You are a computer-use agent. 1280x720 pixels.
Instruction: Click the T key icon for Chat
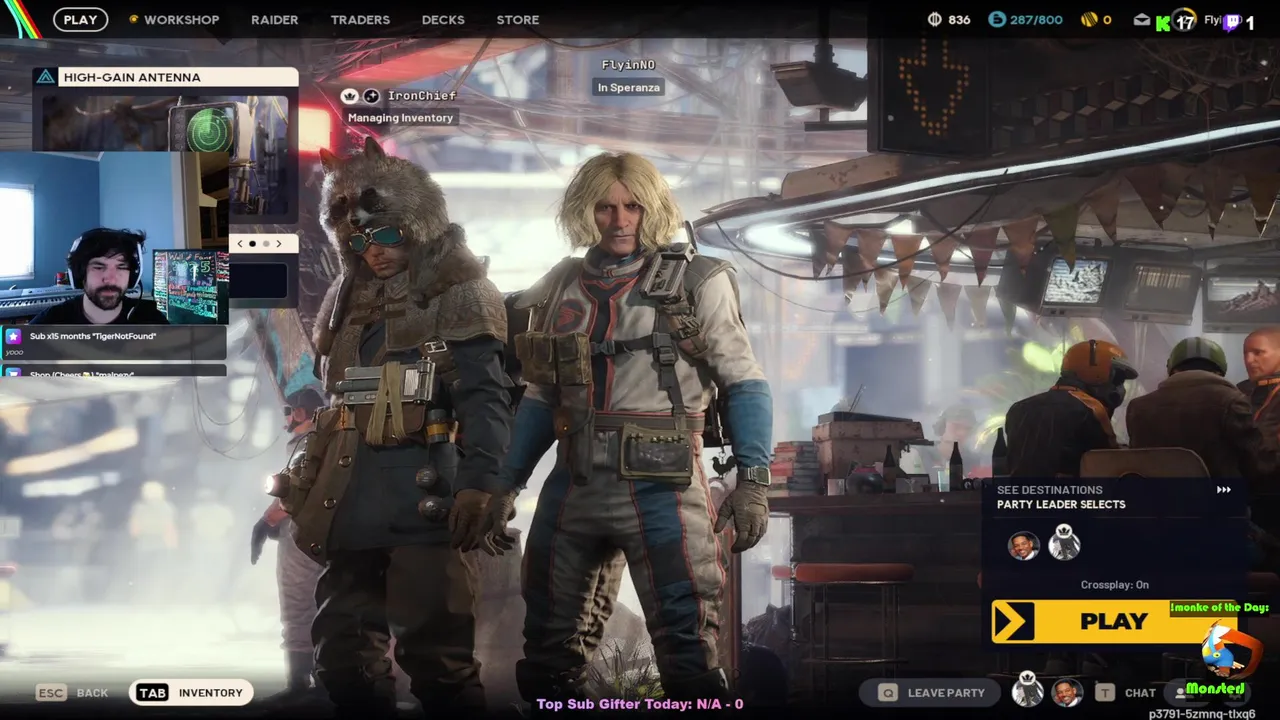1105,692
